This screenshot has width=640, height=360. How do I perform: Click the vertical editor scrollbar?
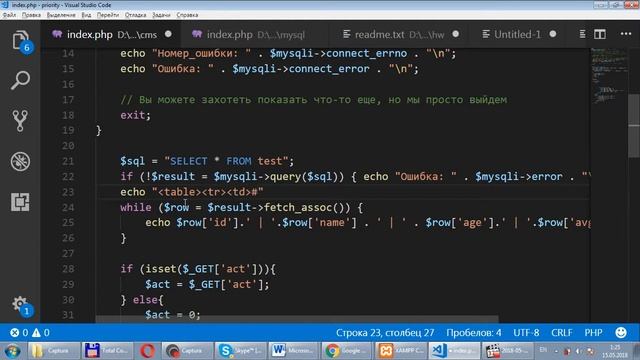(634, 126)
